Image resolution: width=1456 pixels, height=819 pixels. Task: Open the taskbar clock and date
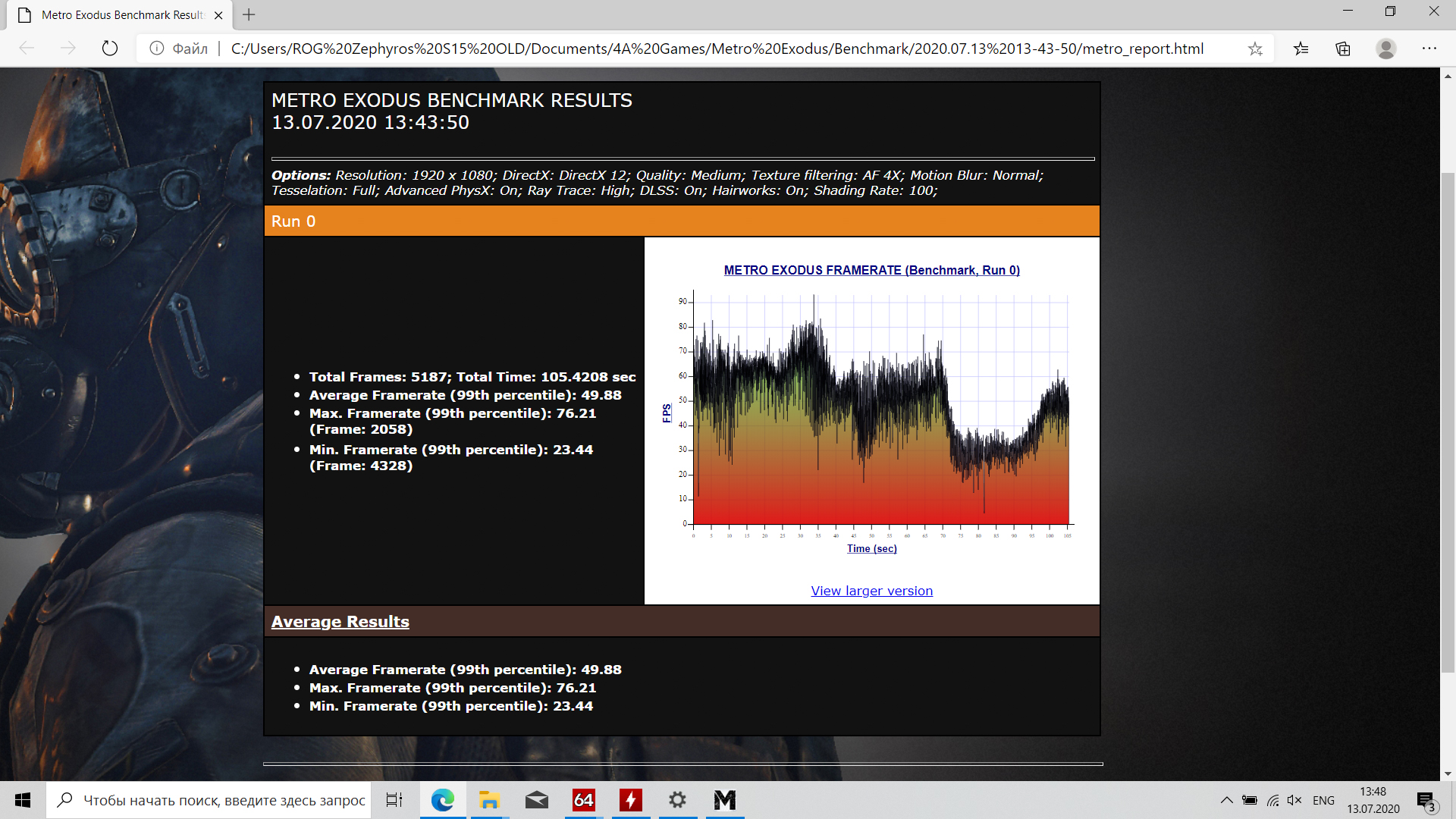click(1373, 800)
